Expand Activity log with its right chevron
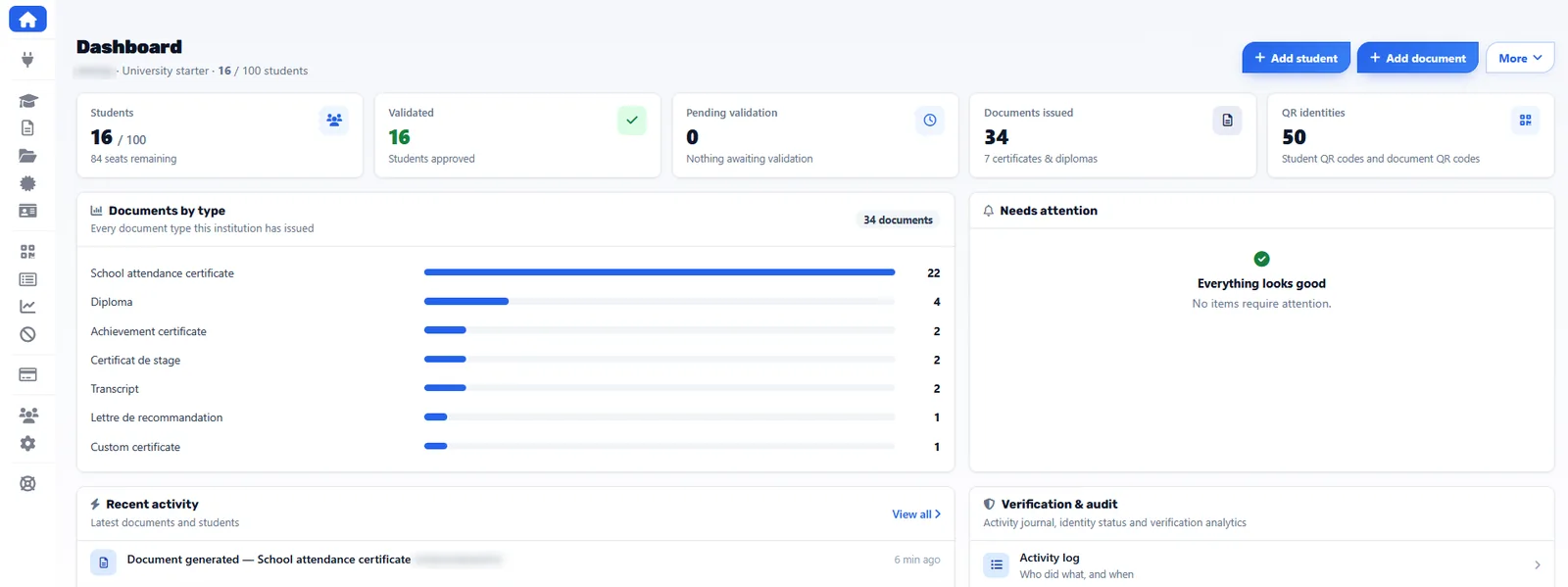The width and height of the screenshot is (1568, 587). [1537, 565]
